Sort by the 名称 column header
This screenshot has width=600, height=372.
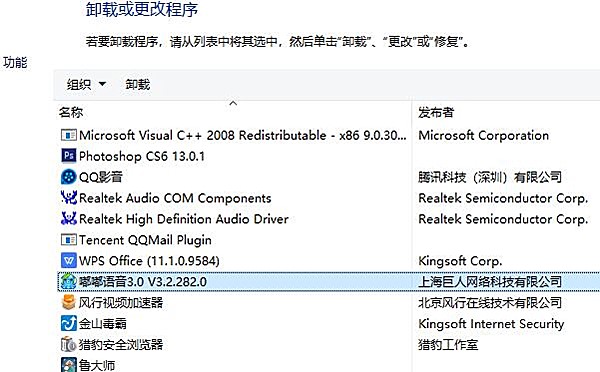[71, 113]
